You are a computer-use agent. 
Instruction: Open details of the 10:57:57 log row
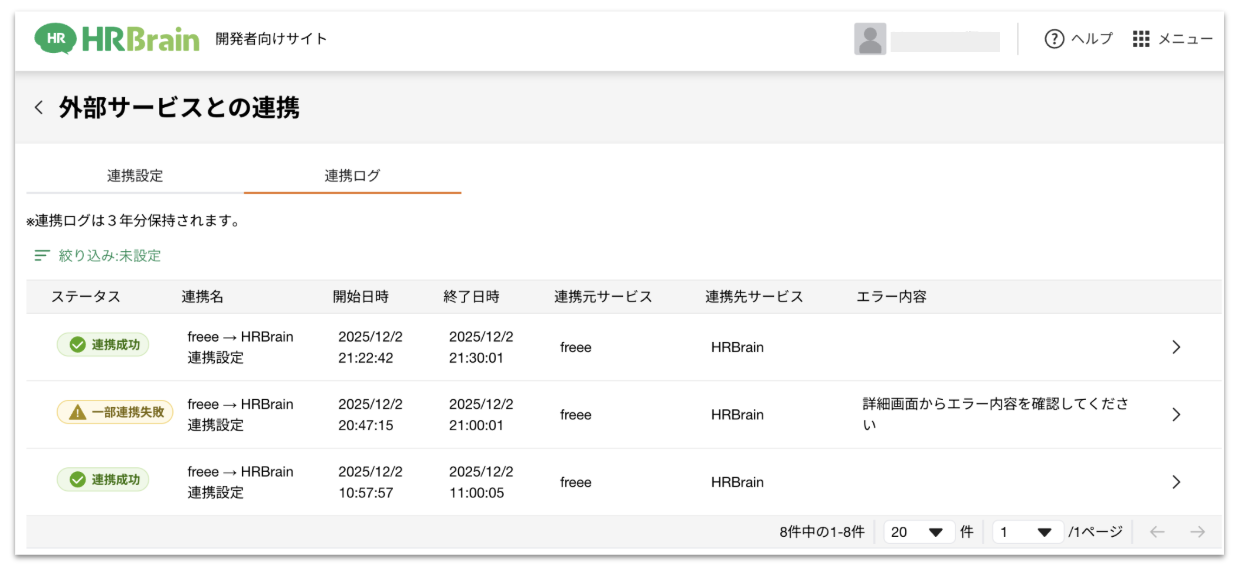tap(1176, 482)
